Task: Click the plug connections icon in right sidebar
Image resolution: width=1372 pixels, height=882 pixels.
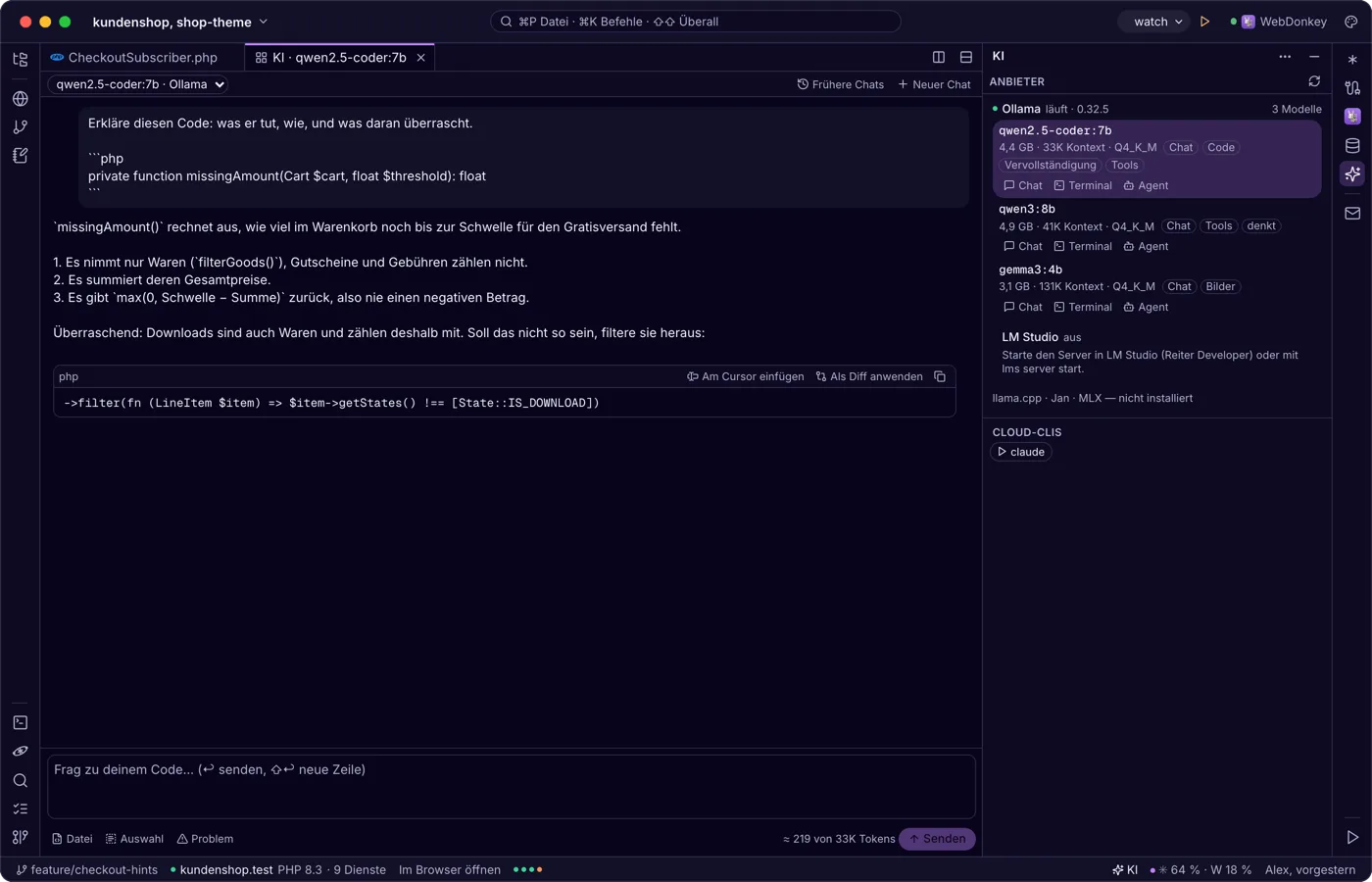Action: 1352,87
